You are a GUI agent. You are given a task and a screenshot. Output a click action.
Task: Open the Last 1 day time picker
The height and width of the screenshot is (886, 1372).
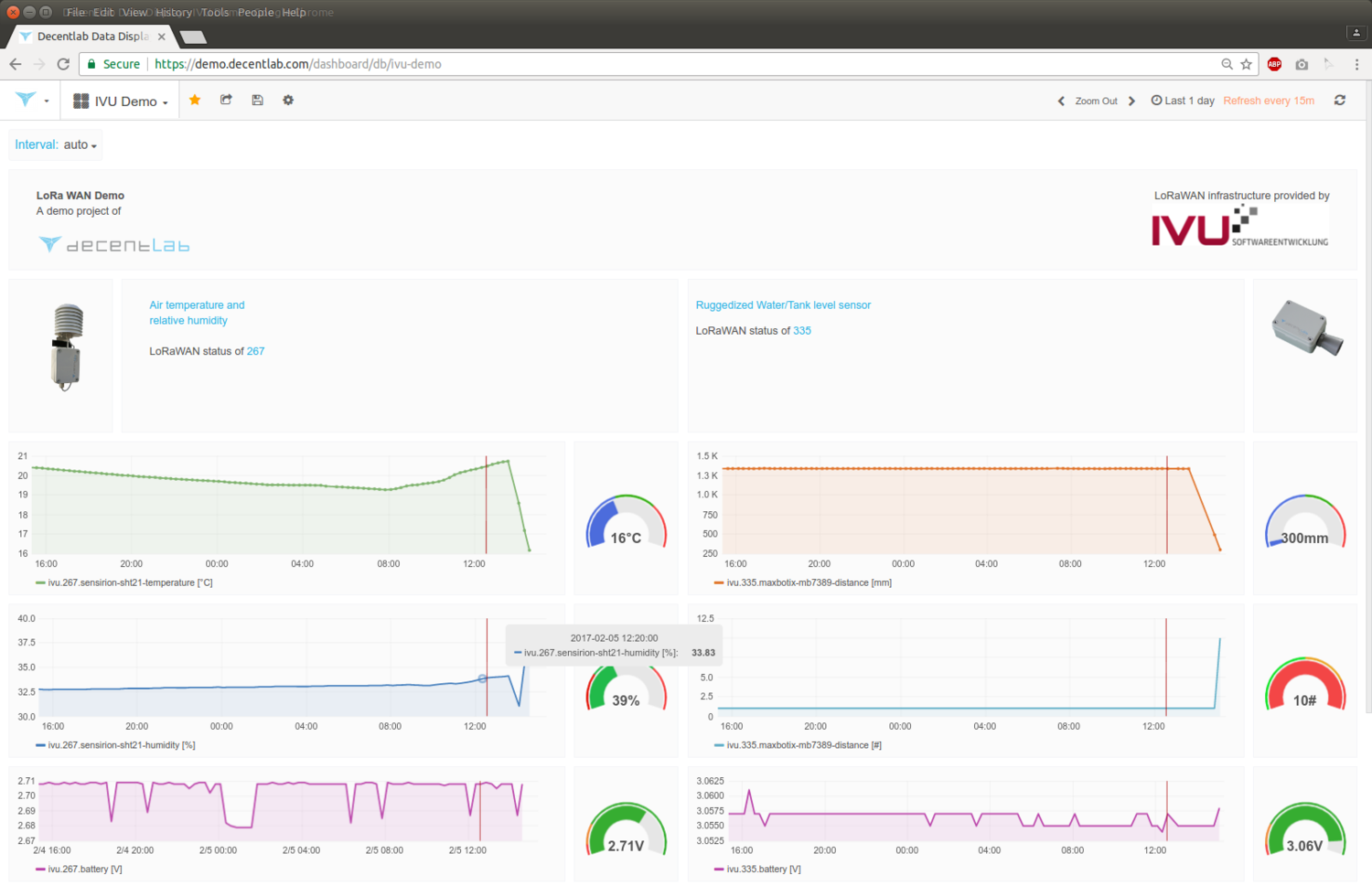pos(1183,101)
